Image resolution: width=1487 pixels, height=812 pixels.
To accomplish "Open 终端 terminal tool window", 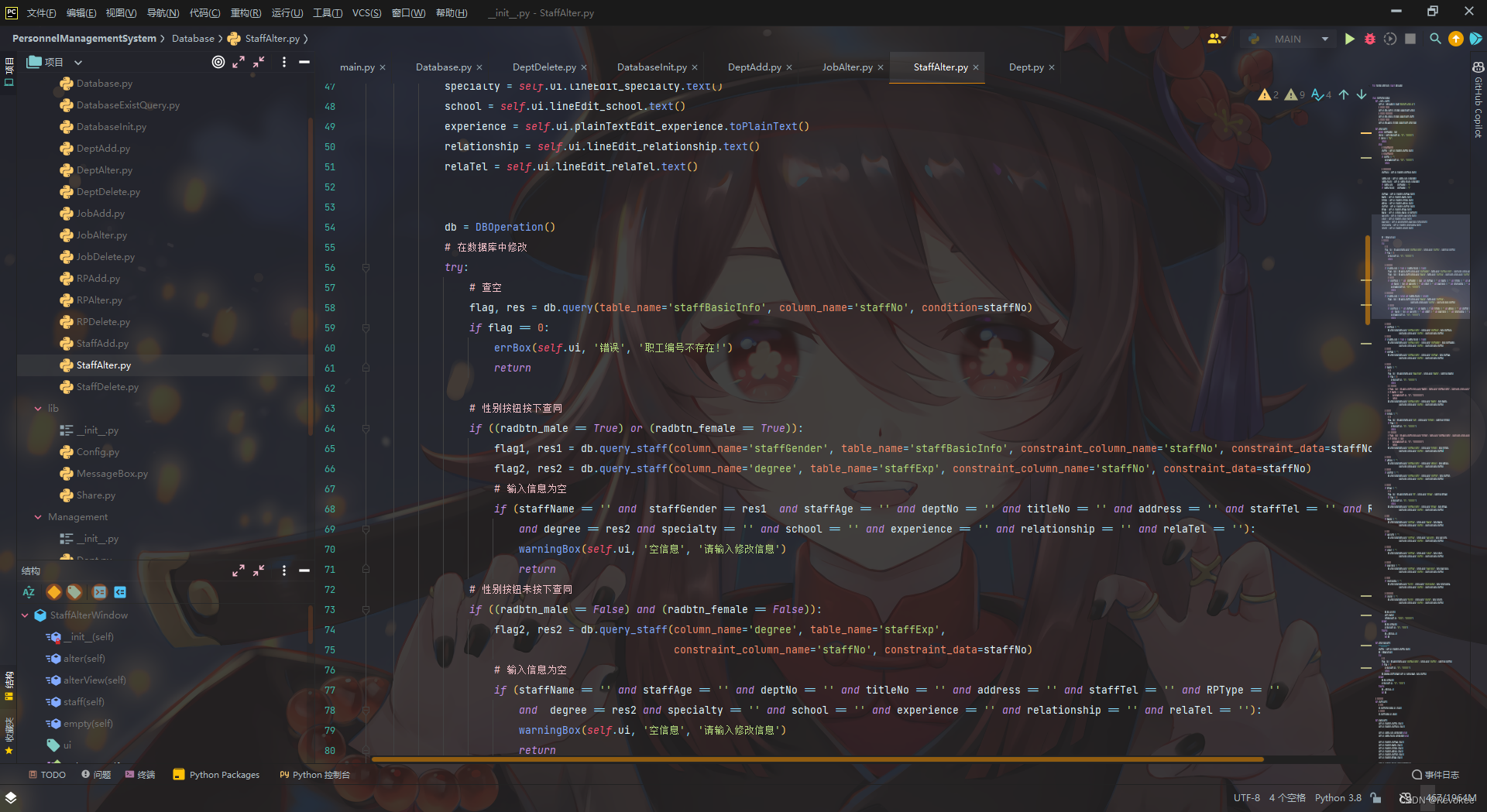I will coord(140,775).
